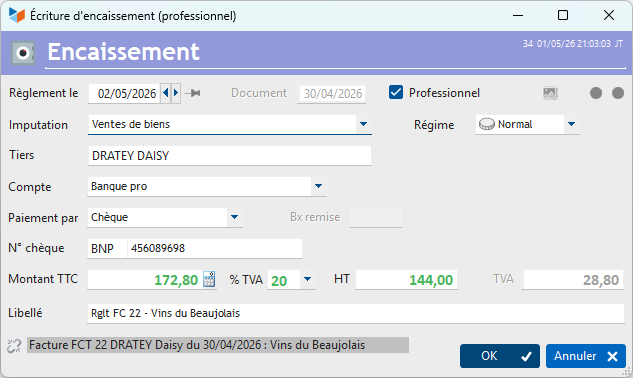Viewport: 633px width, 378px height.
Task: Click the TVA amount field 28,80
Action: (x=573, y=279)
